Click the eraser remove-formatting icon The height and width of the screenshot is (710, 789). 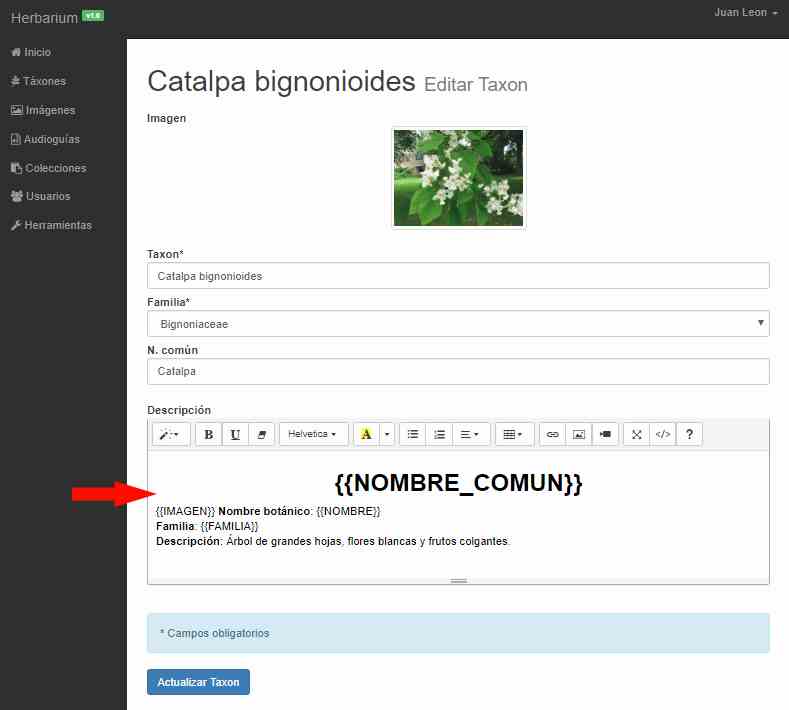[x=261, y=434]
